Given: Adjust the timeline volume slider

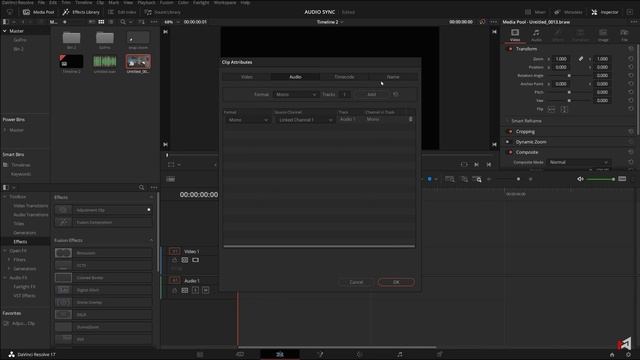Looking at the screenshot, I should click(x=600, y=179).
